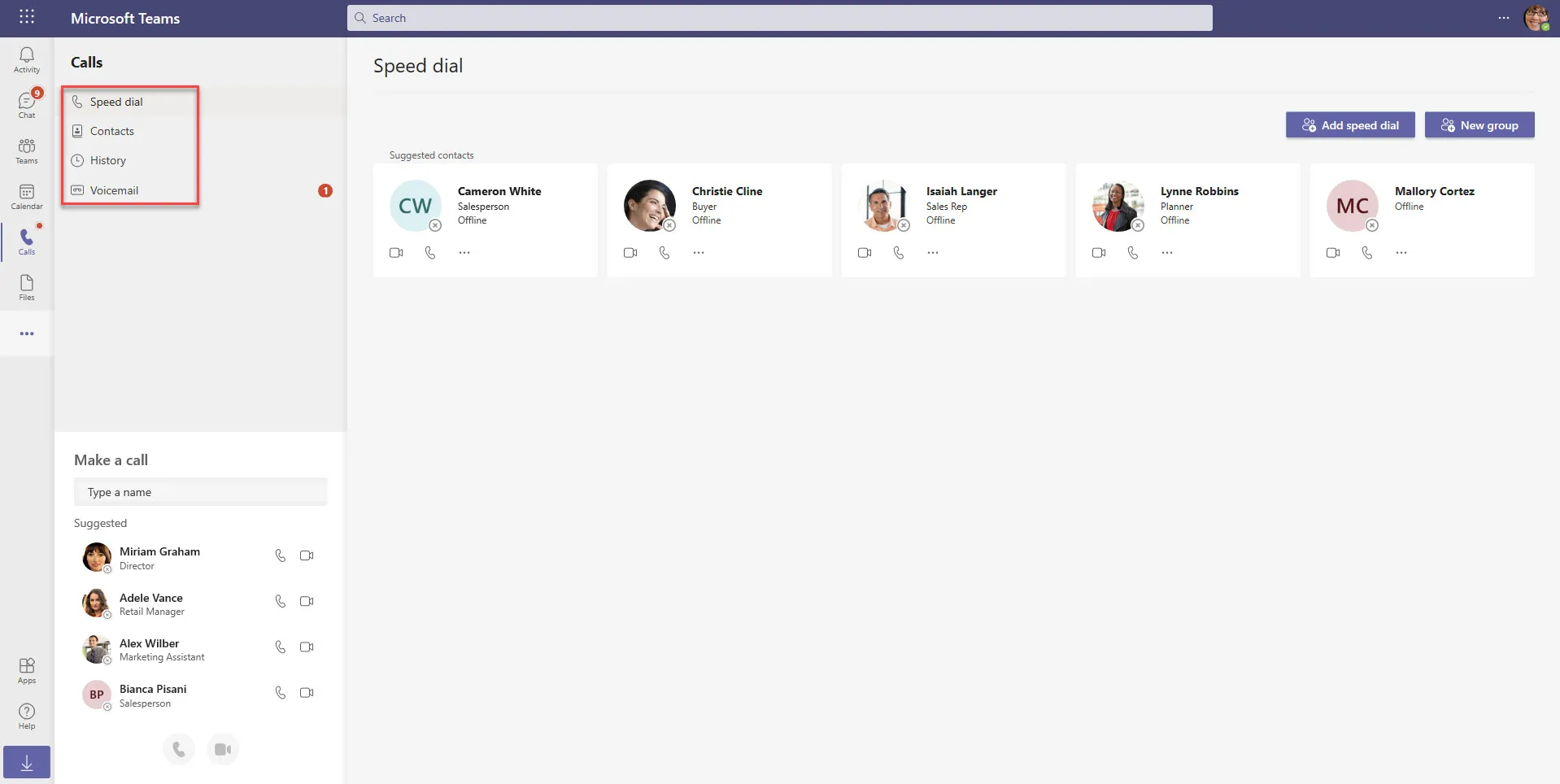Video call Miriam Graham from Suggested
This screenshot has height=784, width=1560.
click(307, 555)
